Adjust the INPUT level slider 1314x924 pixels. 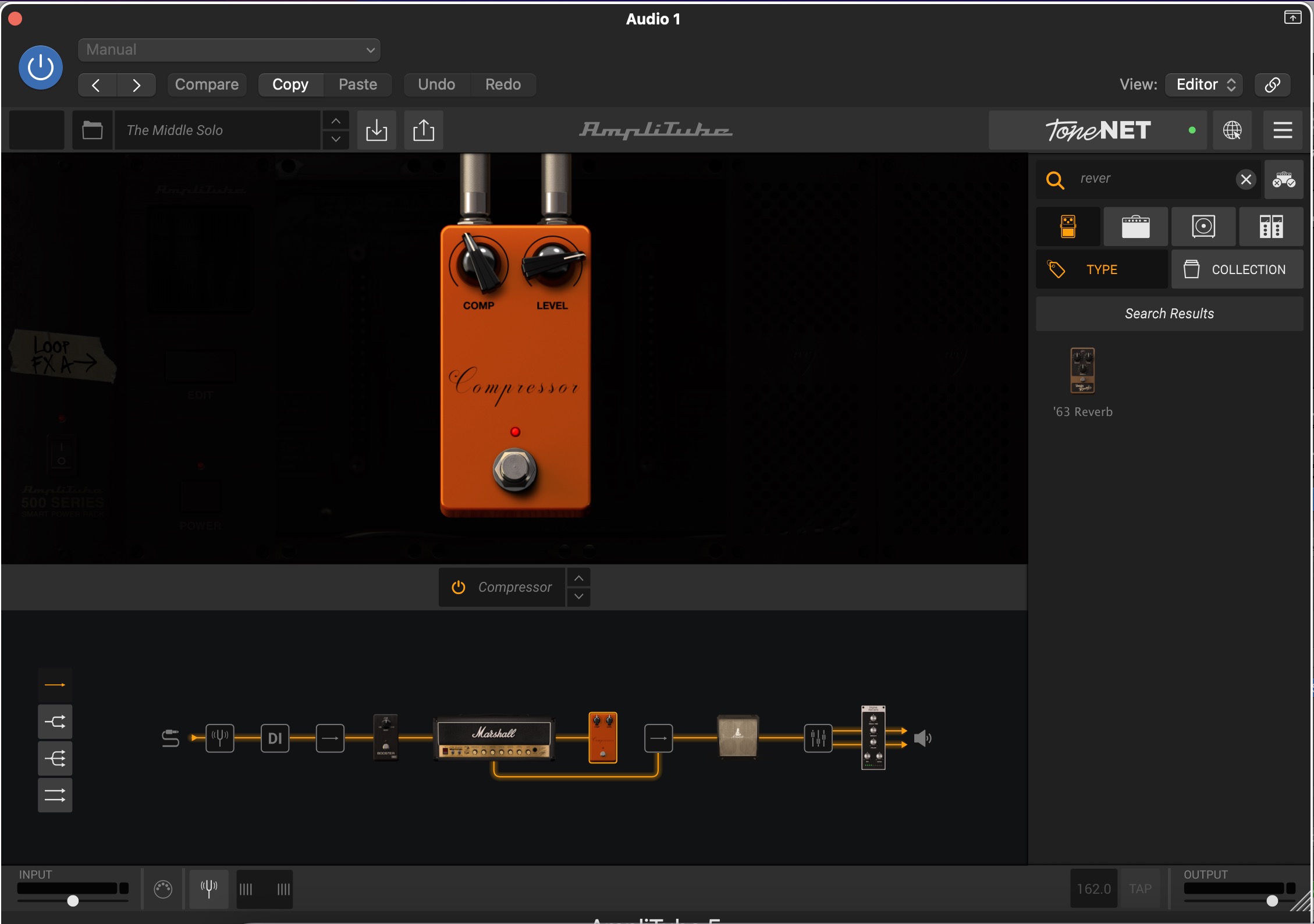(73, 901)
